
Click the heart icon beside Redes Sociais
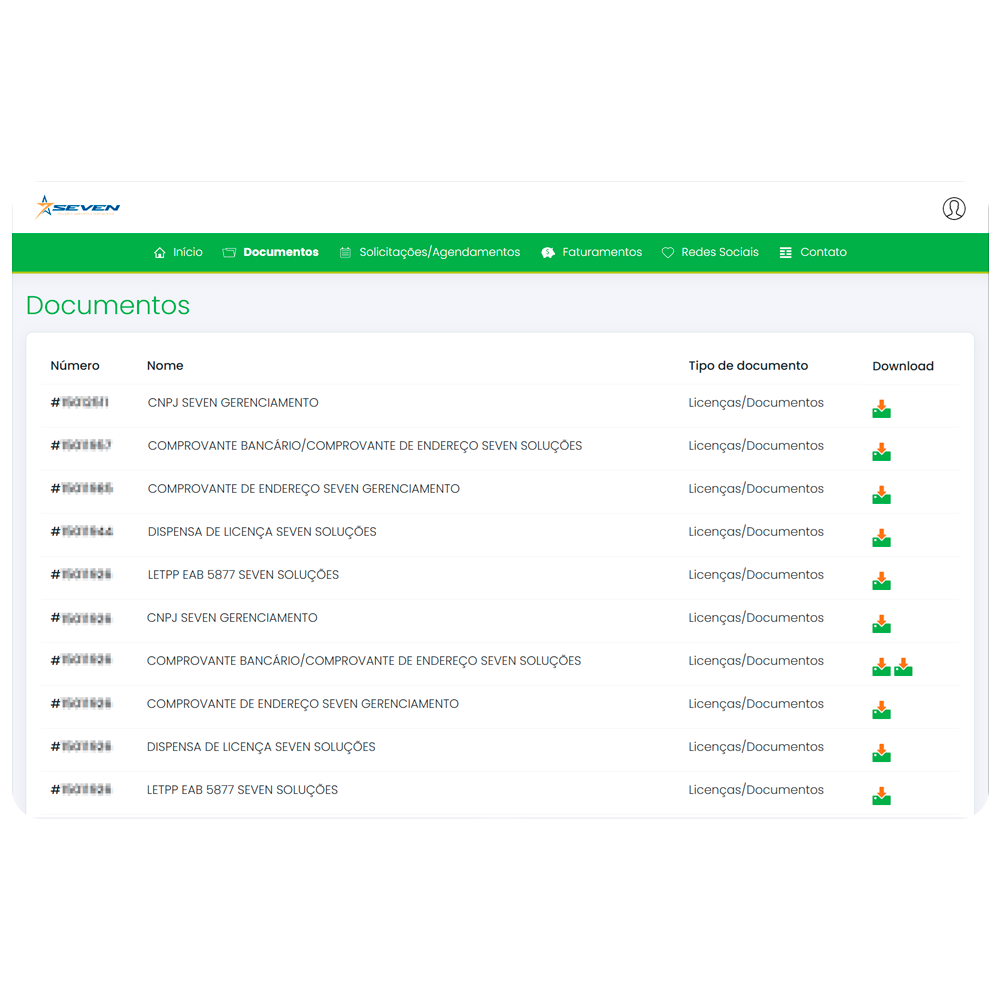pyautogui.click(x=667, y=252)
